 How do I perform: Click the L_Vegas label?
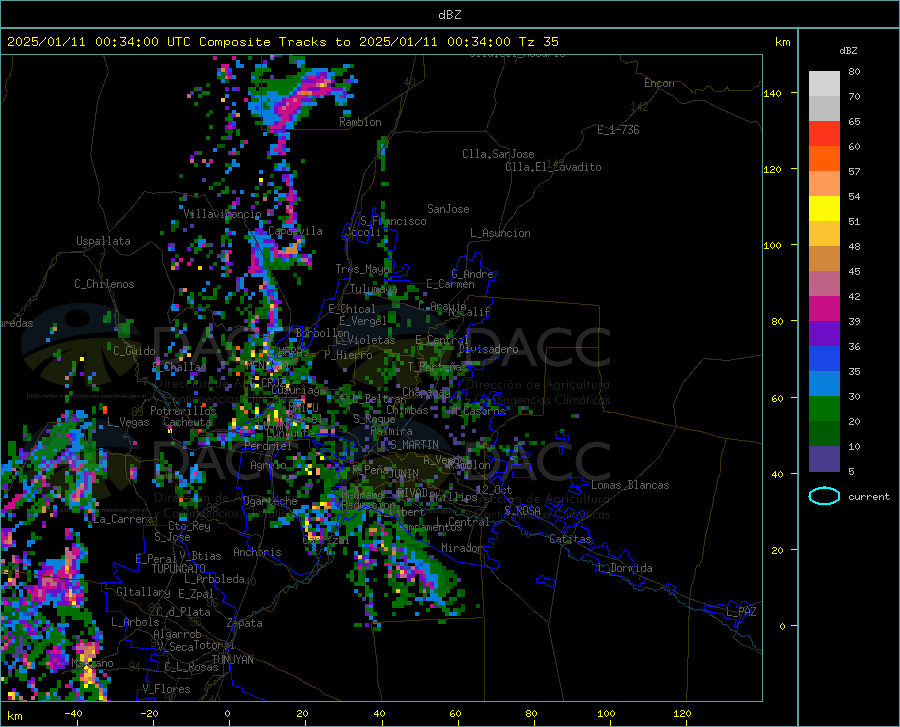pos(128,422)
